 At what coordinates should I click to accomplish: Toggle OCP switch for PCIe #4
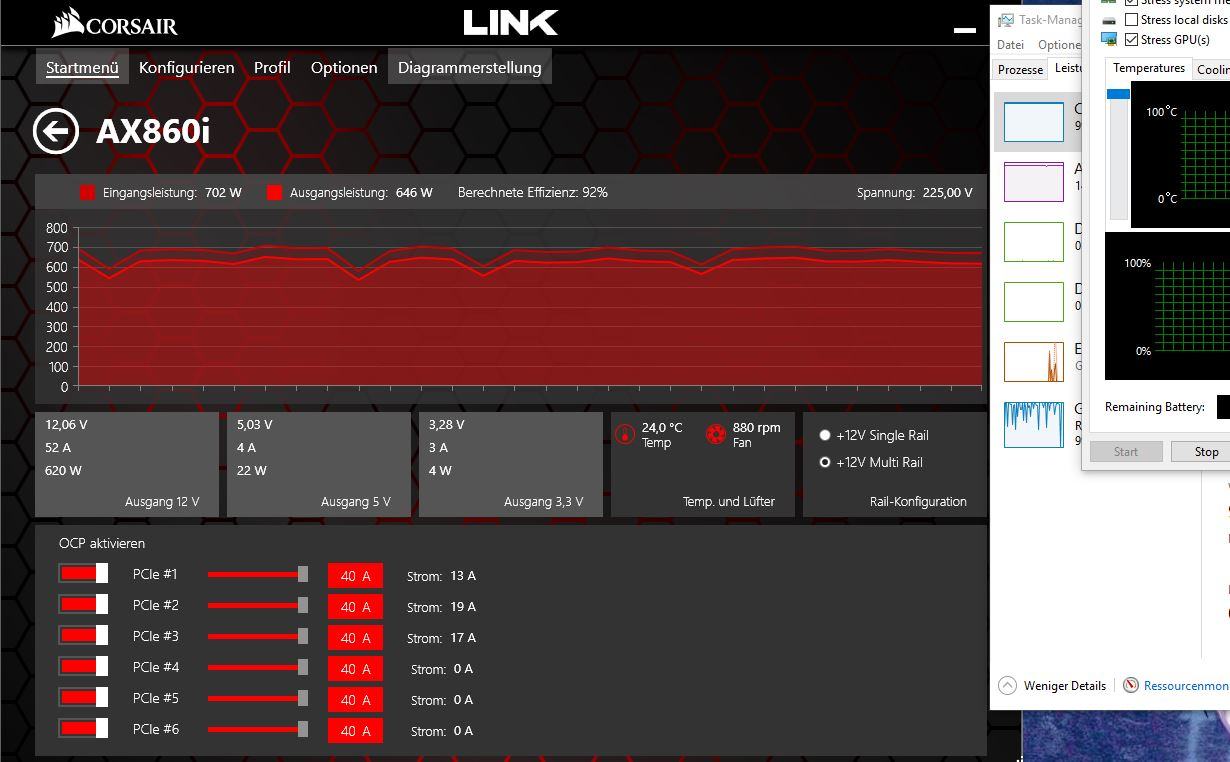(83, 666)
